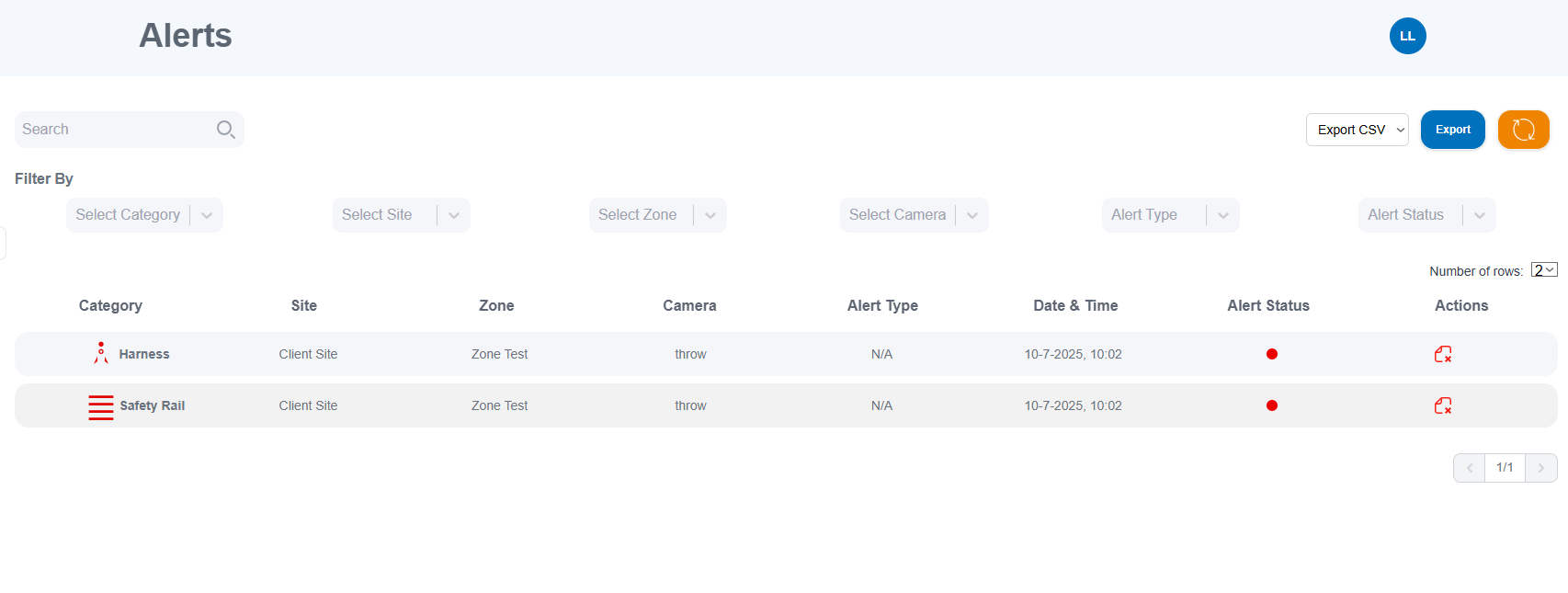
Task: Click the Filter By label
Action: 44,178
